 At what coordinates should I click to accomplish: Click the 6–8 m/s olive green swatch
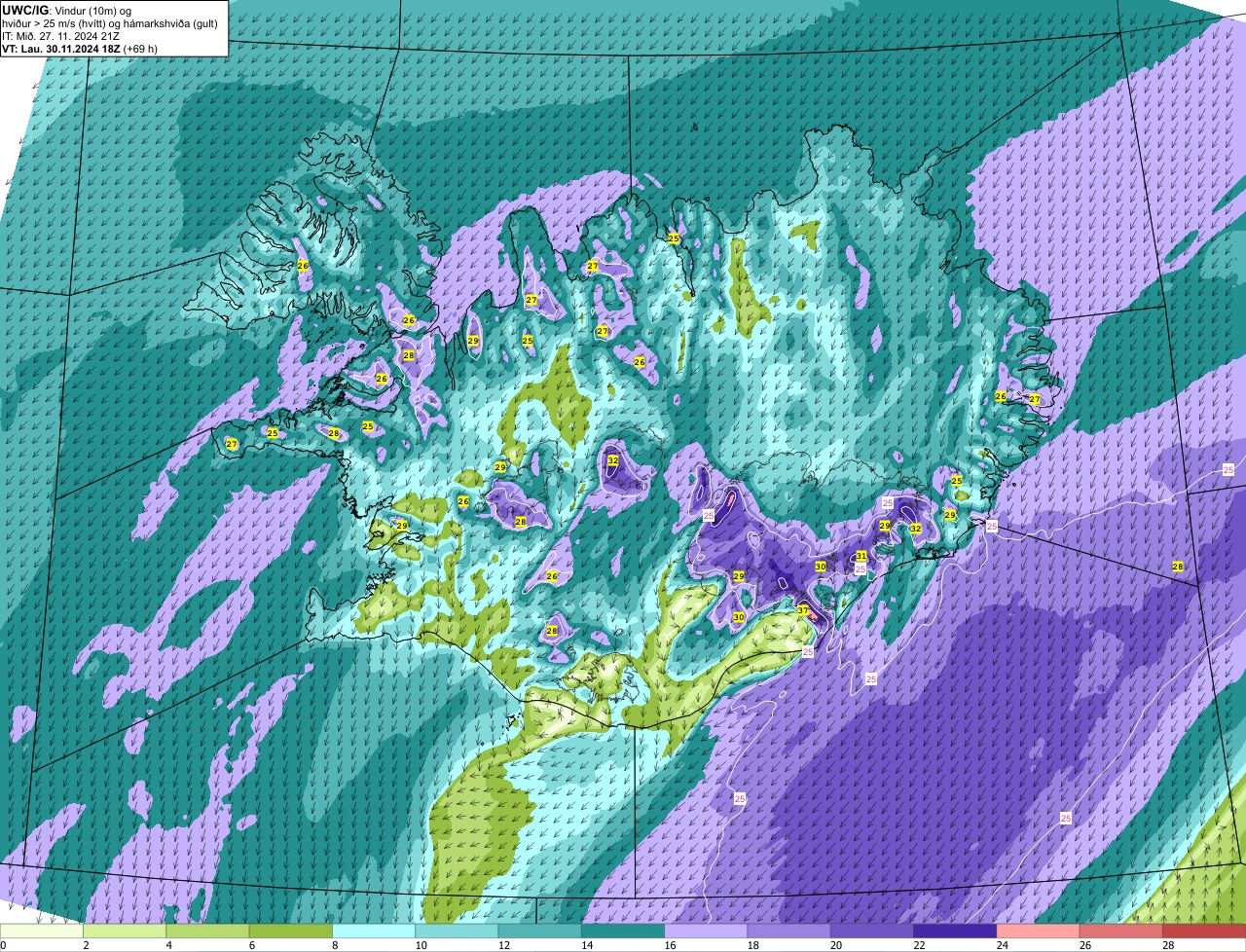tap(291, 931)
